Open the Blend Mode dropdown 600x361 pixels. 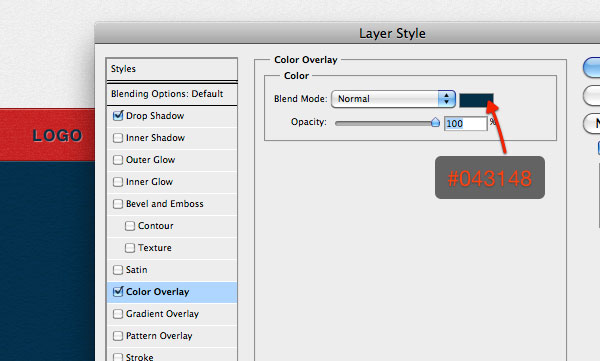coord(393,99)
